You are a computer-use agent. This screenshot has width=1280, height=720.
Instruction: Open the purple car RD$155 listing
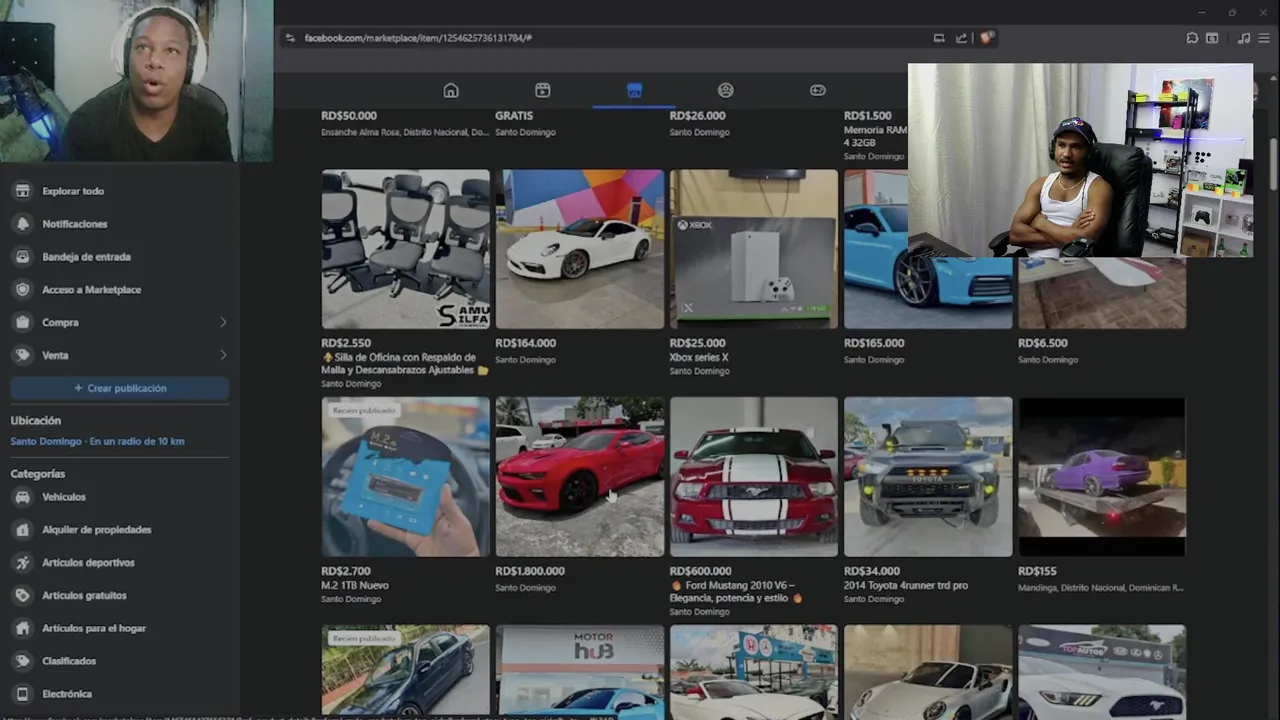(1102, 477)
